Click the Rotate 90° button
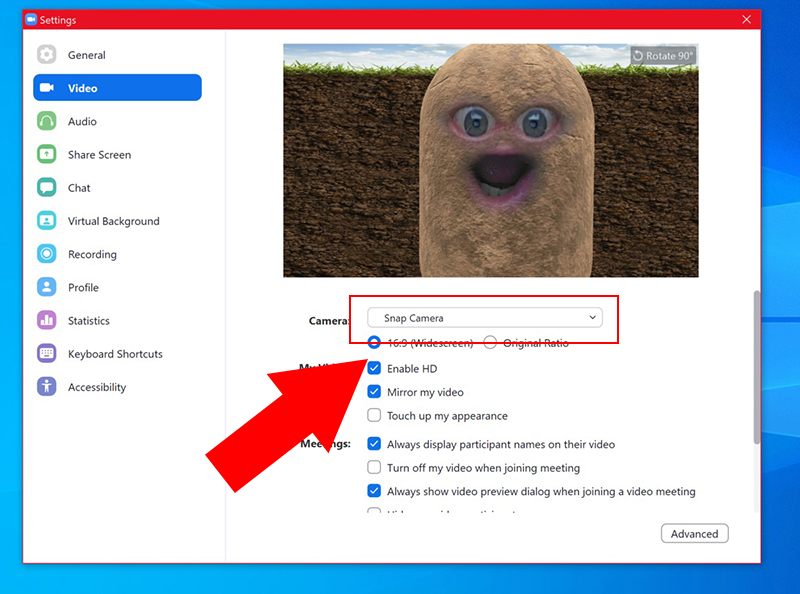Viewport: 800px width, 594px height. click(664, 56)
